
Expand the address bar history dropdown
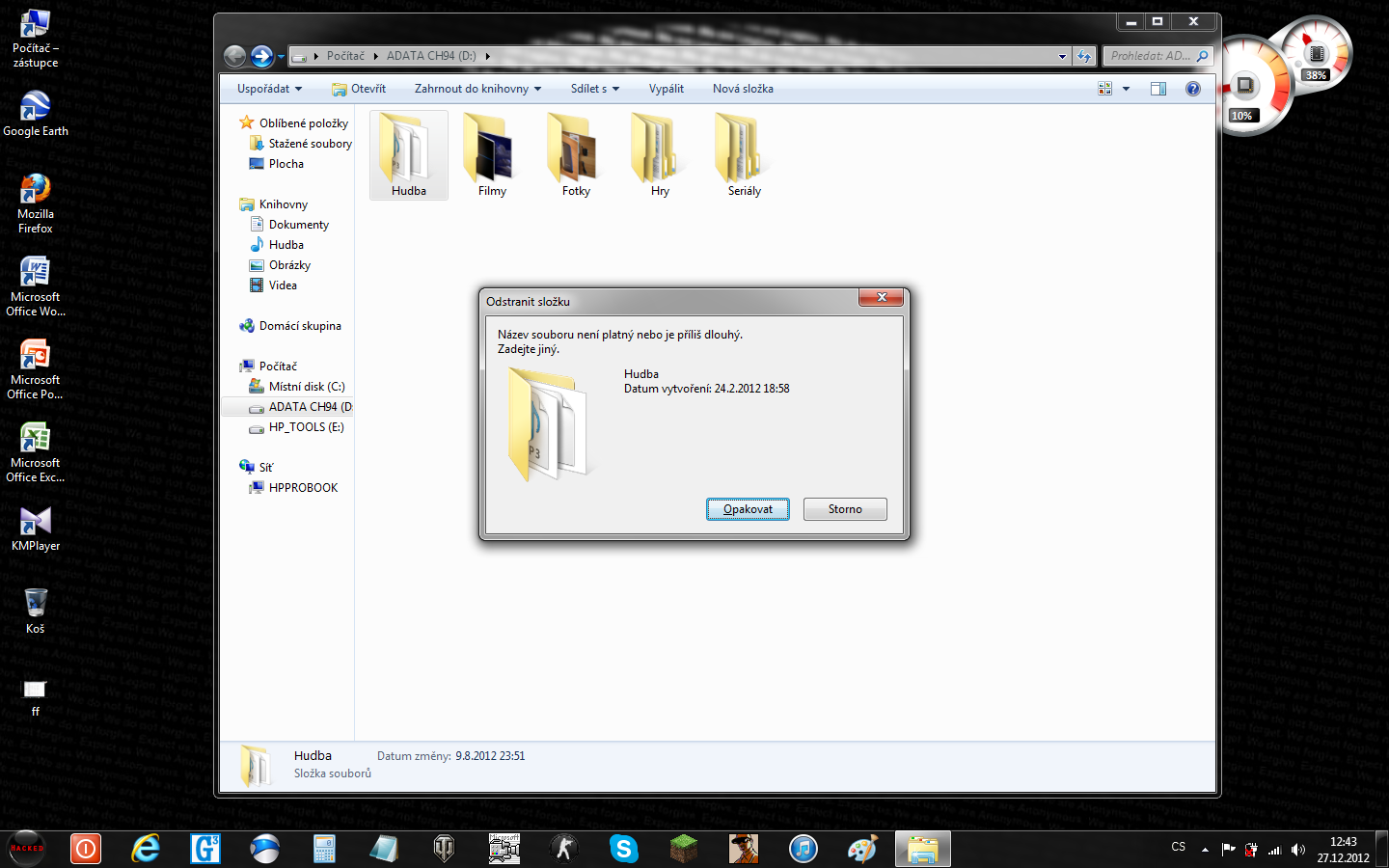click(x=1062, y=56)
